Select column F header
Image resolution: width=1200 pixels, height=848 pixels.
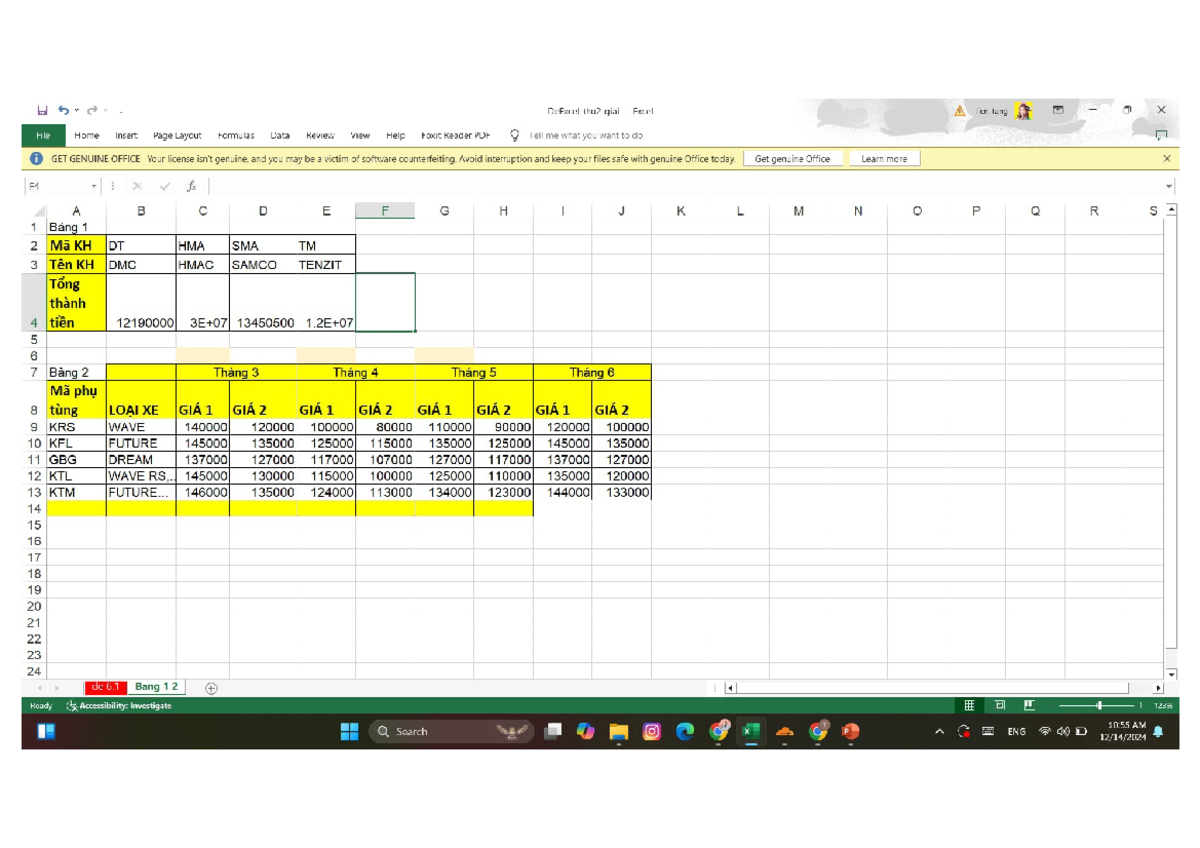[385, 211]
